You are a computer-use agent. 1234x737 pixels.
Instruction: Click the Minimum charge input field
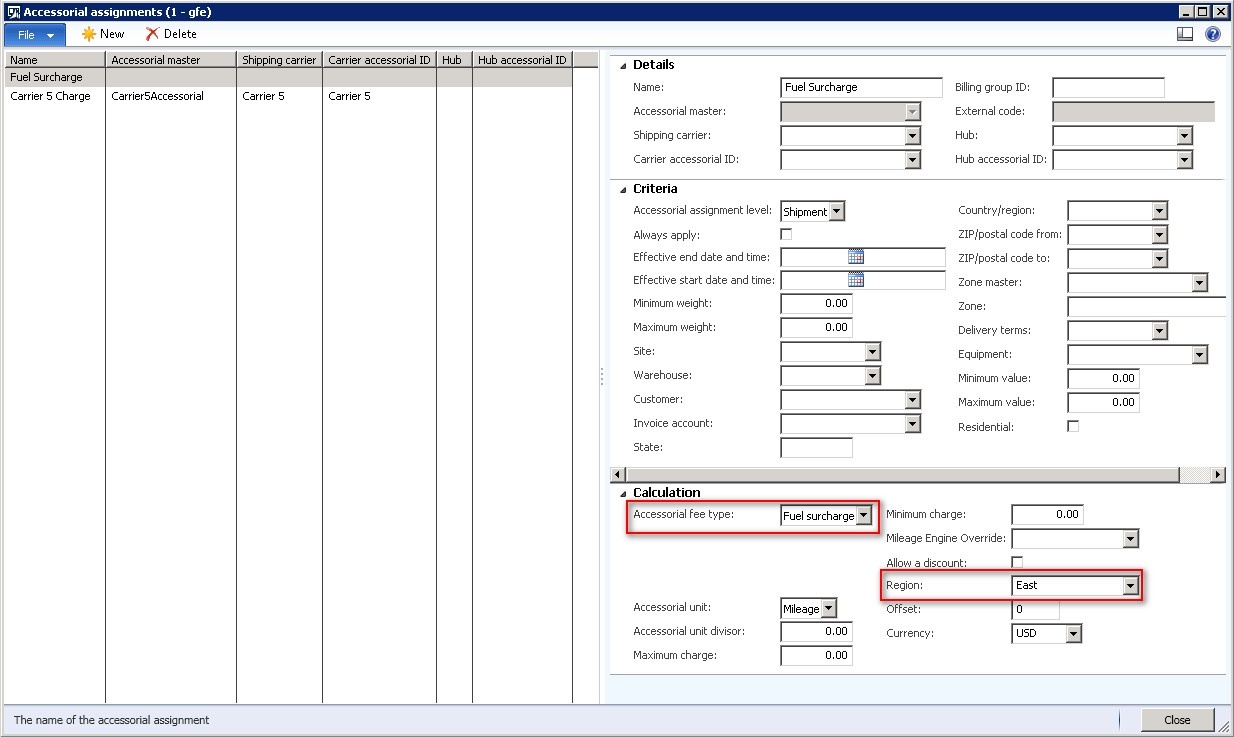point(1047,515)
